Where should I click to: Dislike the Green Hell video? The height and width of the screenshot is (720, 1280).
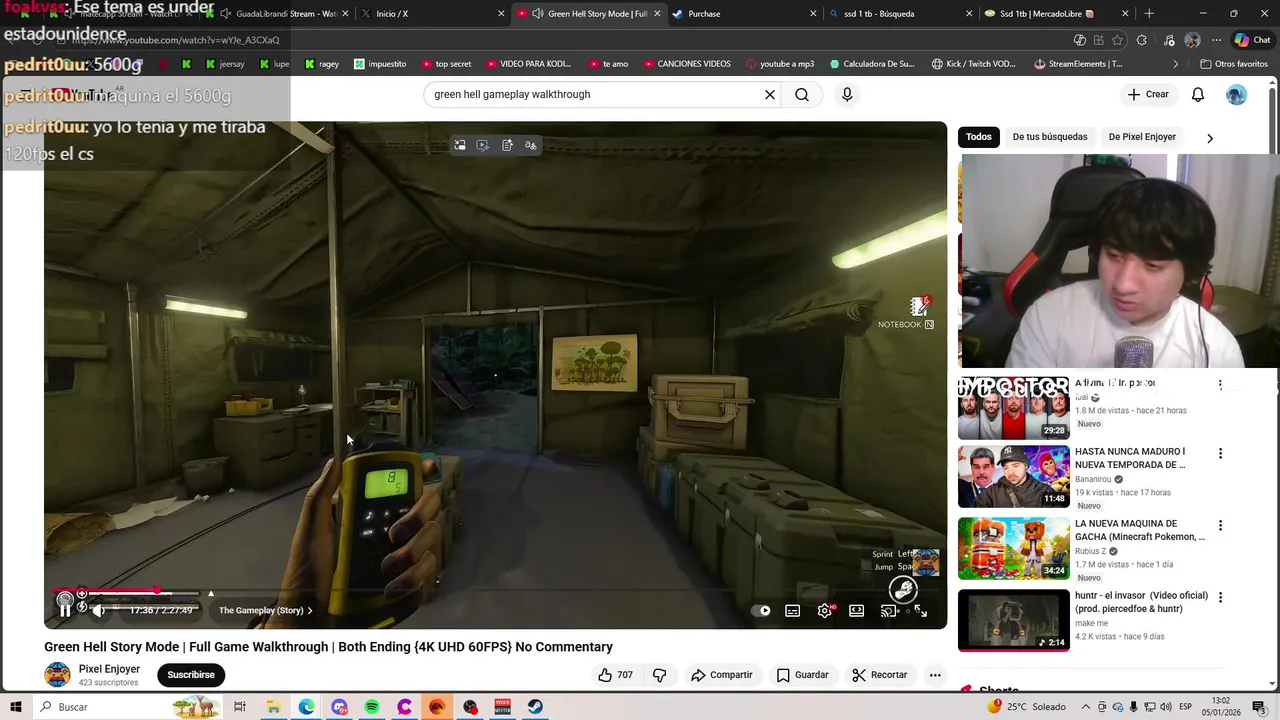(x=659, y=675)
